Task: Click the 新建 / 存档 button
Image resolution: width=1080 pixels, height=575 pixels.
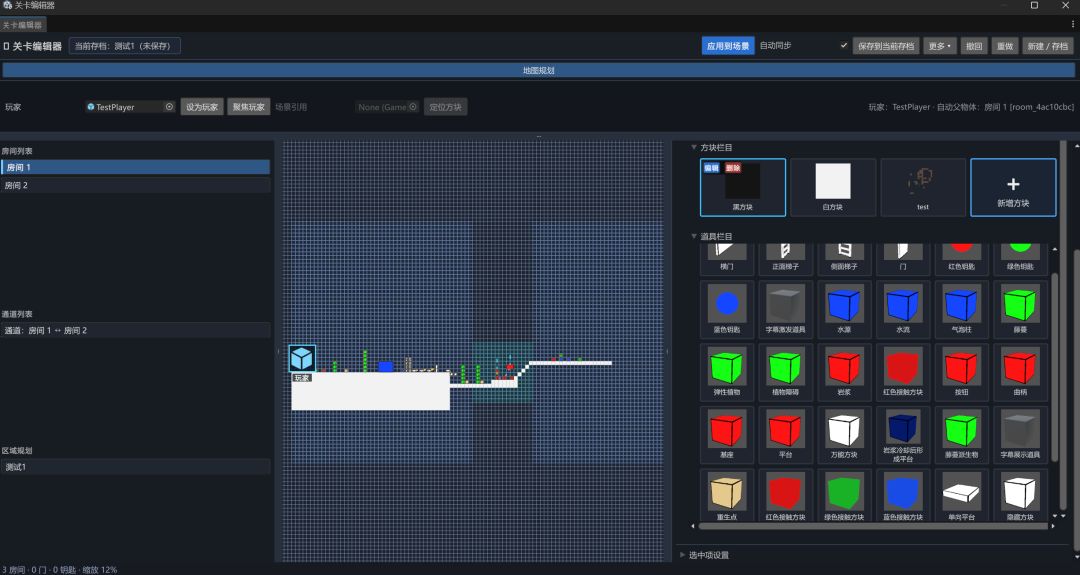Action: point(1048,46)
